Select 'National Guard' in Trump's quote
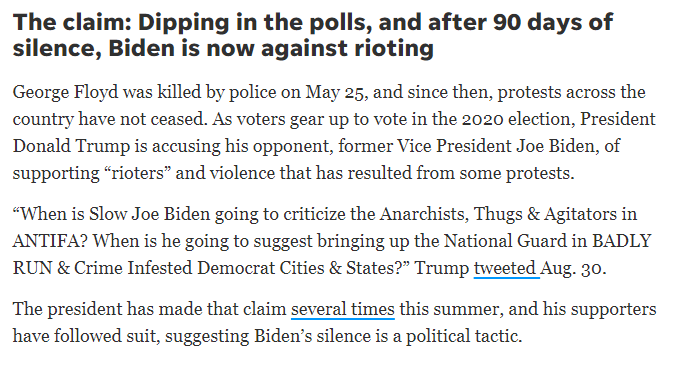This screenshot has height=365, width=674. pyautogui.click(x=505, y=241)
